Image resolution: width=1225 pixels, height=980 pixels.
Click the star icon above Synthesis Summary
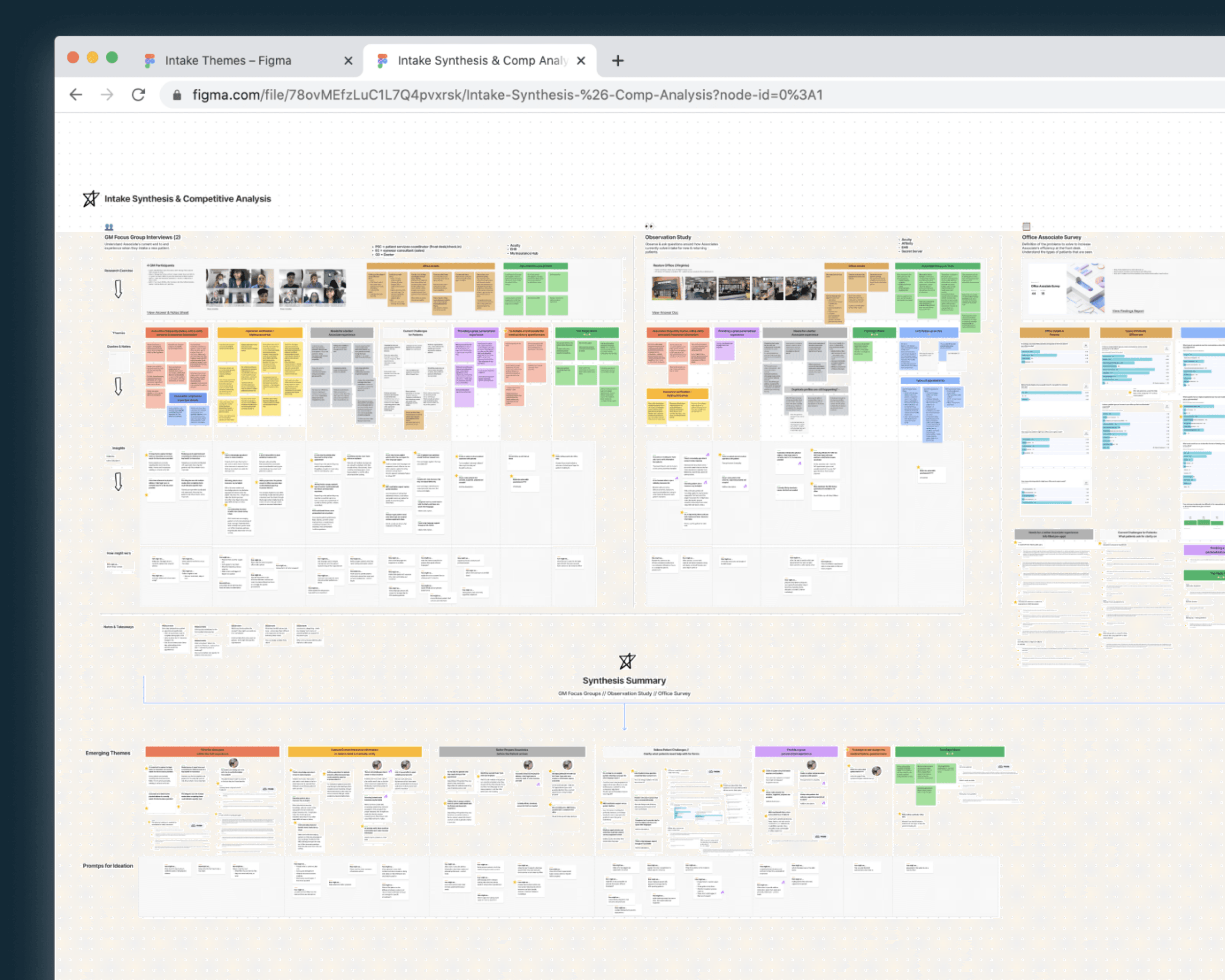click(627, 661)
